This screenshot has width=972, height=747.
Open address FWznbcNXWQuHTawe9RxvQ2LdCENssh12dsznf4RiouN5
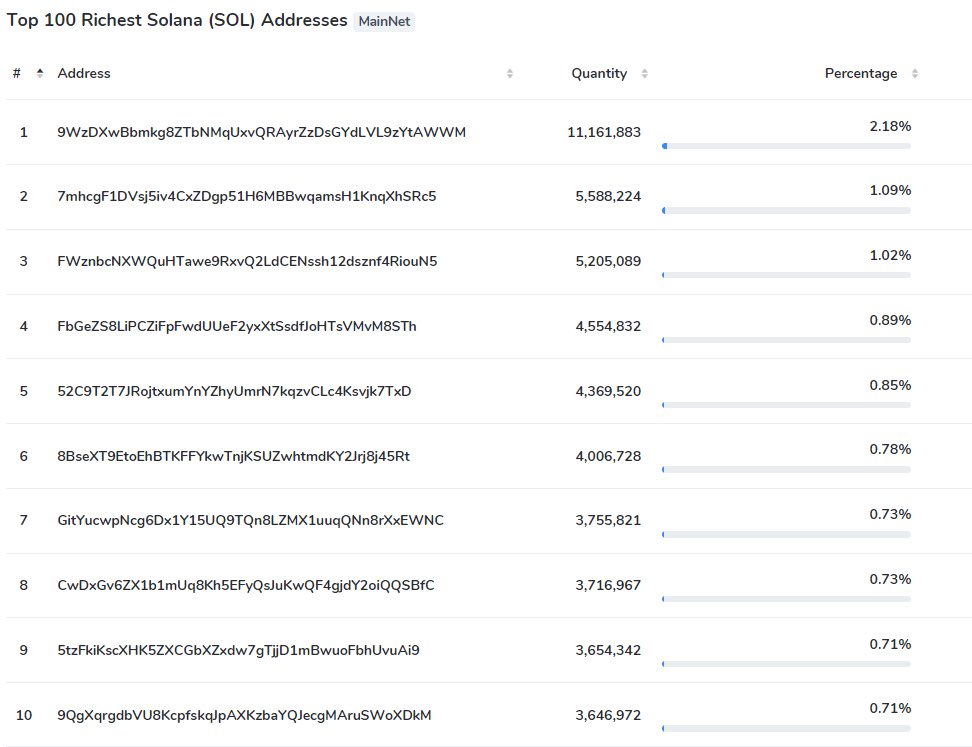coord(247,261)
